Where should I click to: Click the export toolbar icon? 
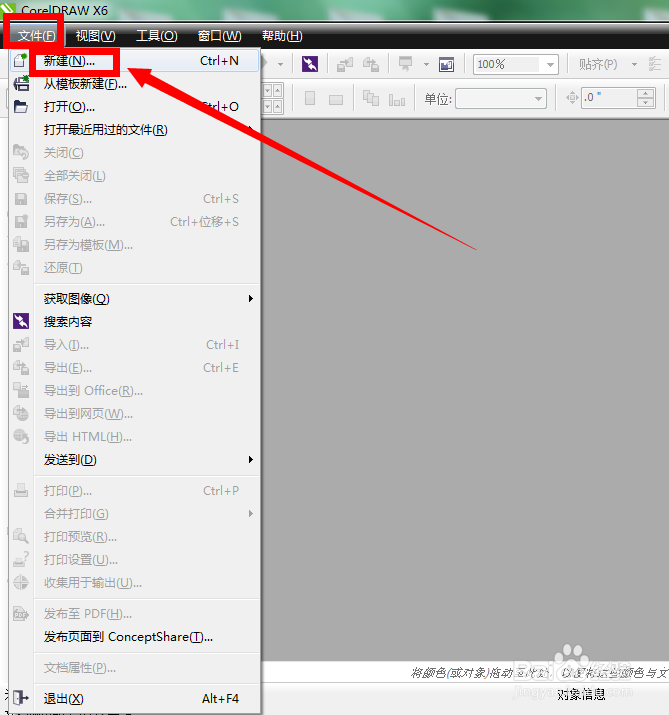pyautogui.click(x=371, y=64)
